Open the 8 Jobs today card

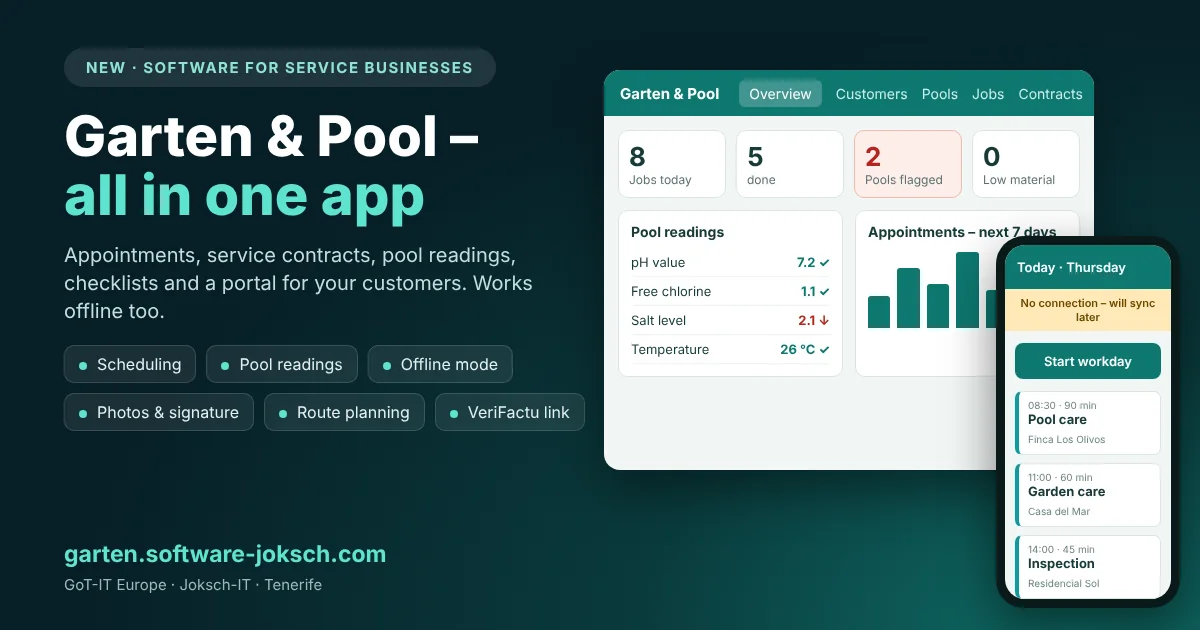pos(672,164)
